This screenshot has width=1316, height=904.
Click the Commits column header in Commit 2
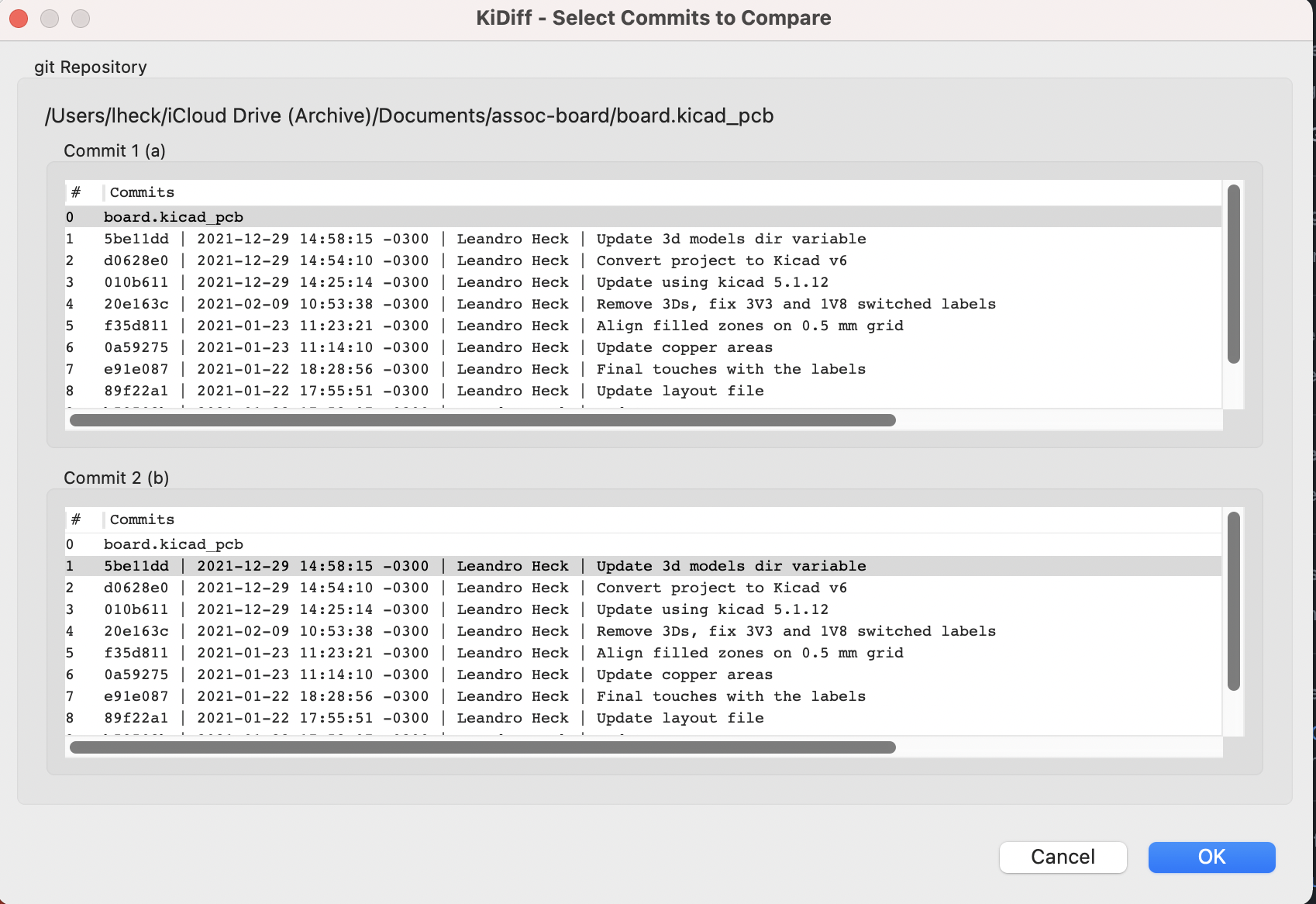tap(663, 519)
